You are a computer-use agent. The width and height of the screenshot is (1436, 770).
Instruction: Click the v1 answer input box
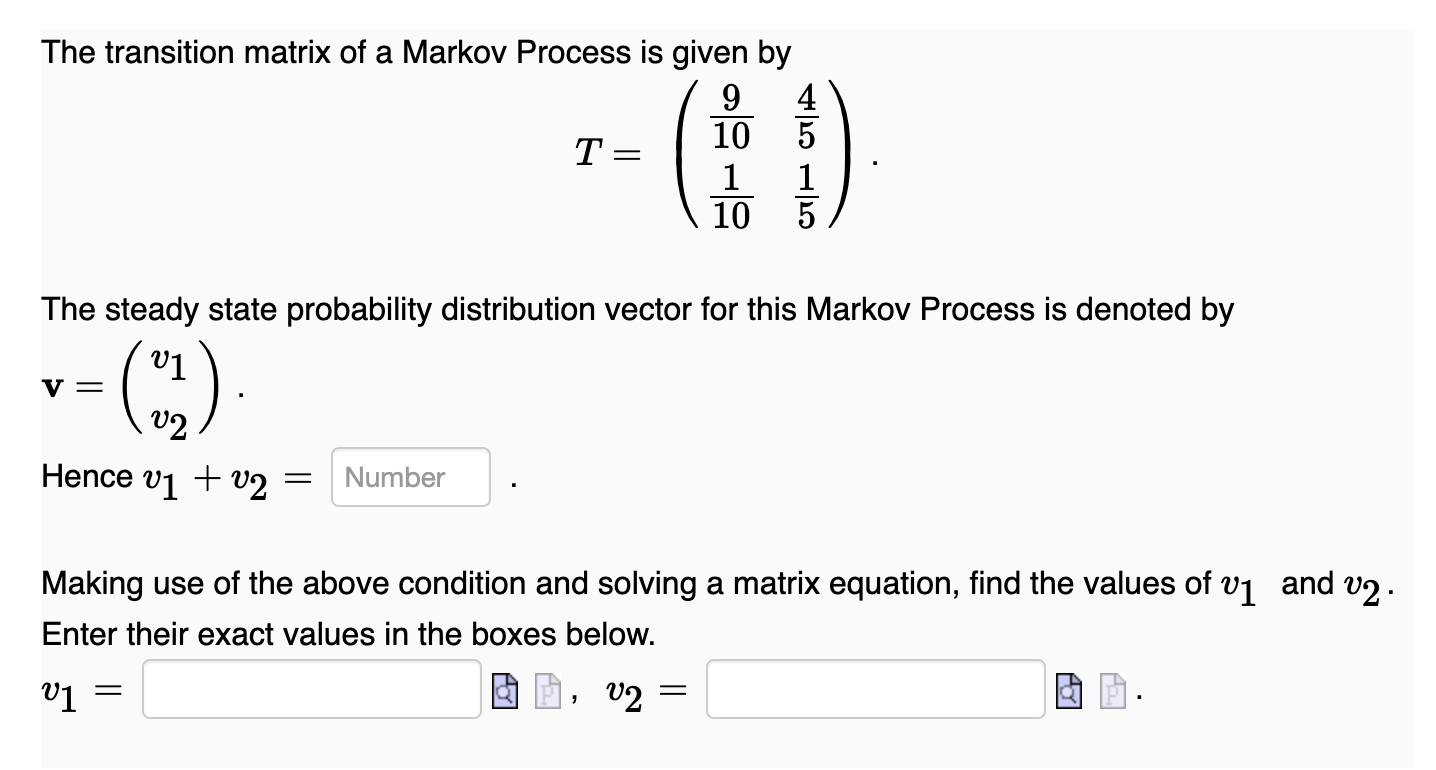(x=310, y=690)
